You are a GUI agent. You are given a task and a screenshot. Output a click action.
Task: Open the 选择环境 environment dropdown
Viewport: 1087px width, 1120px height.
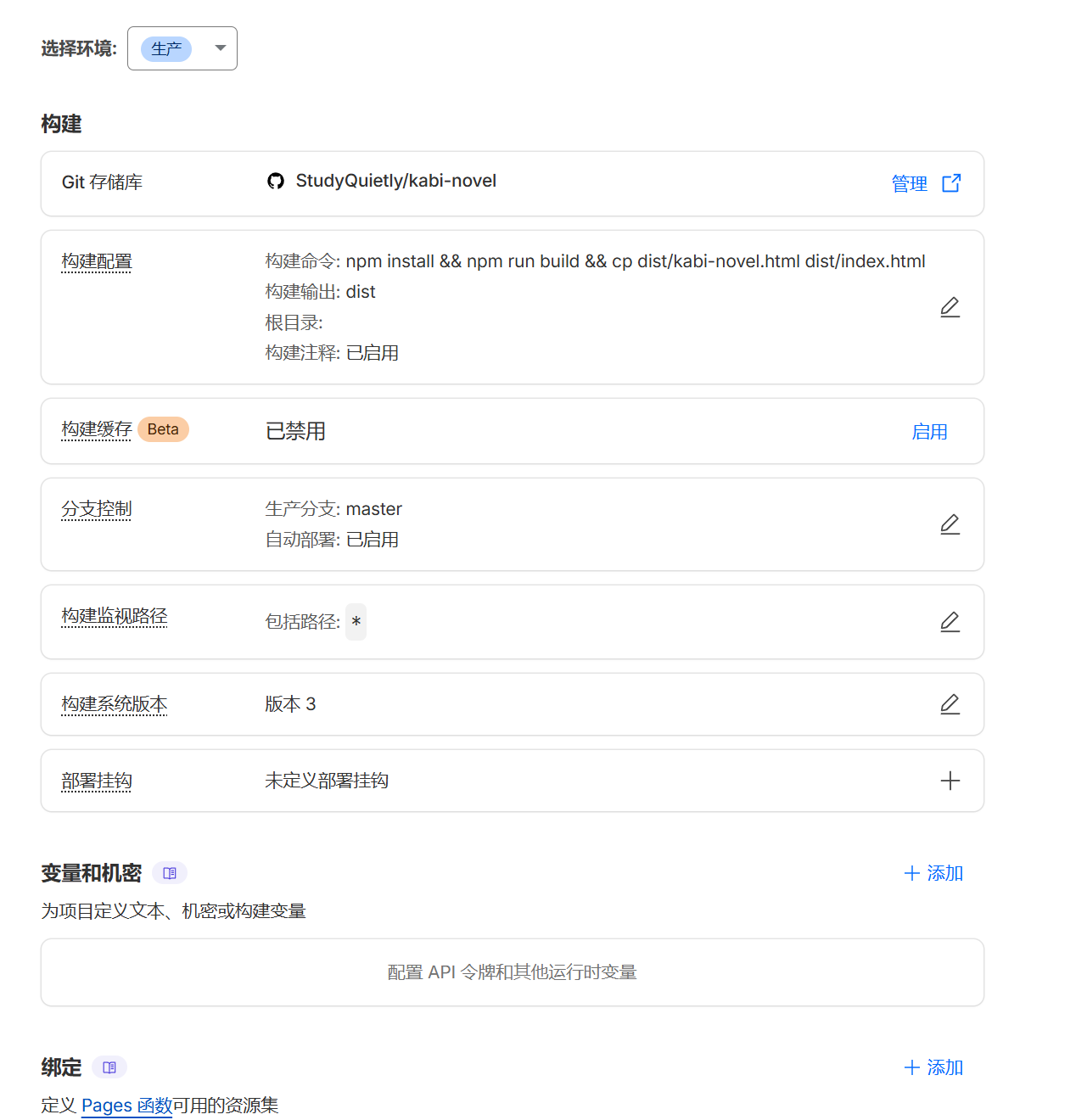pyautogui.click(x=220, y=48)
